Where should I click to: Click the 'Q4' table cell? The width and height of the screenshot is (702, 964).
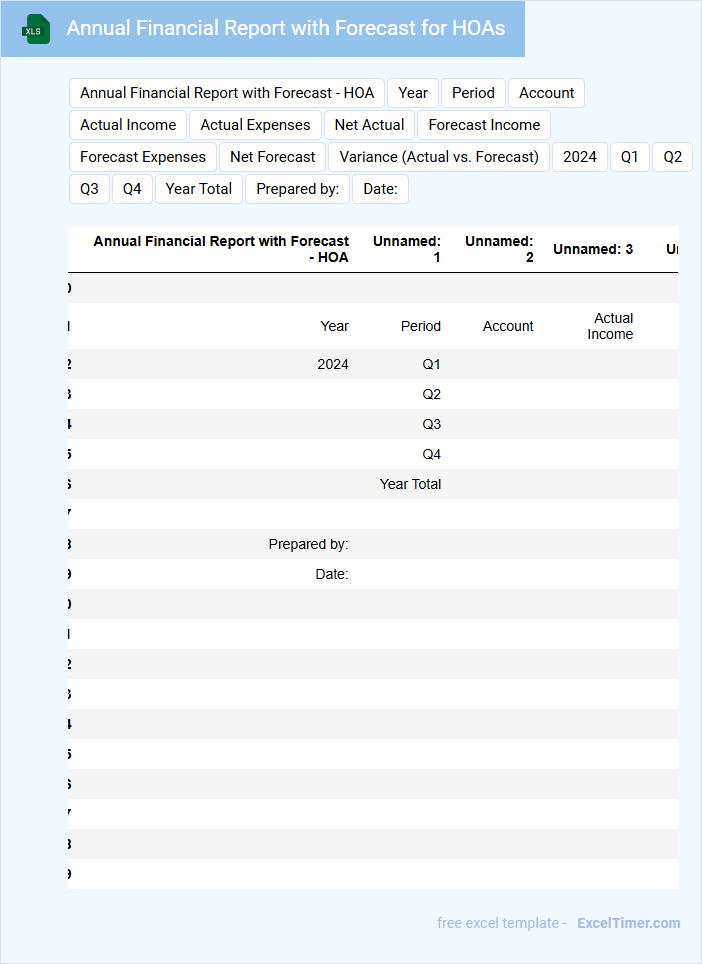click(x=431, y=454)
